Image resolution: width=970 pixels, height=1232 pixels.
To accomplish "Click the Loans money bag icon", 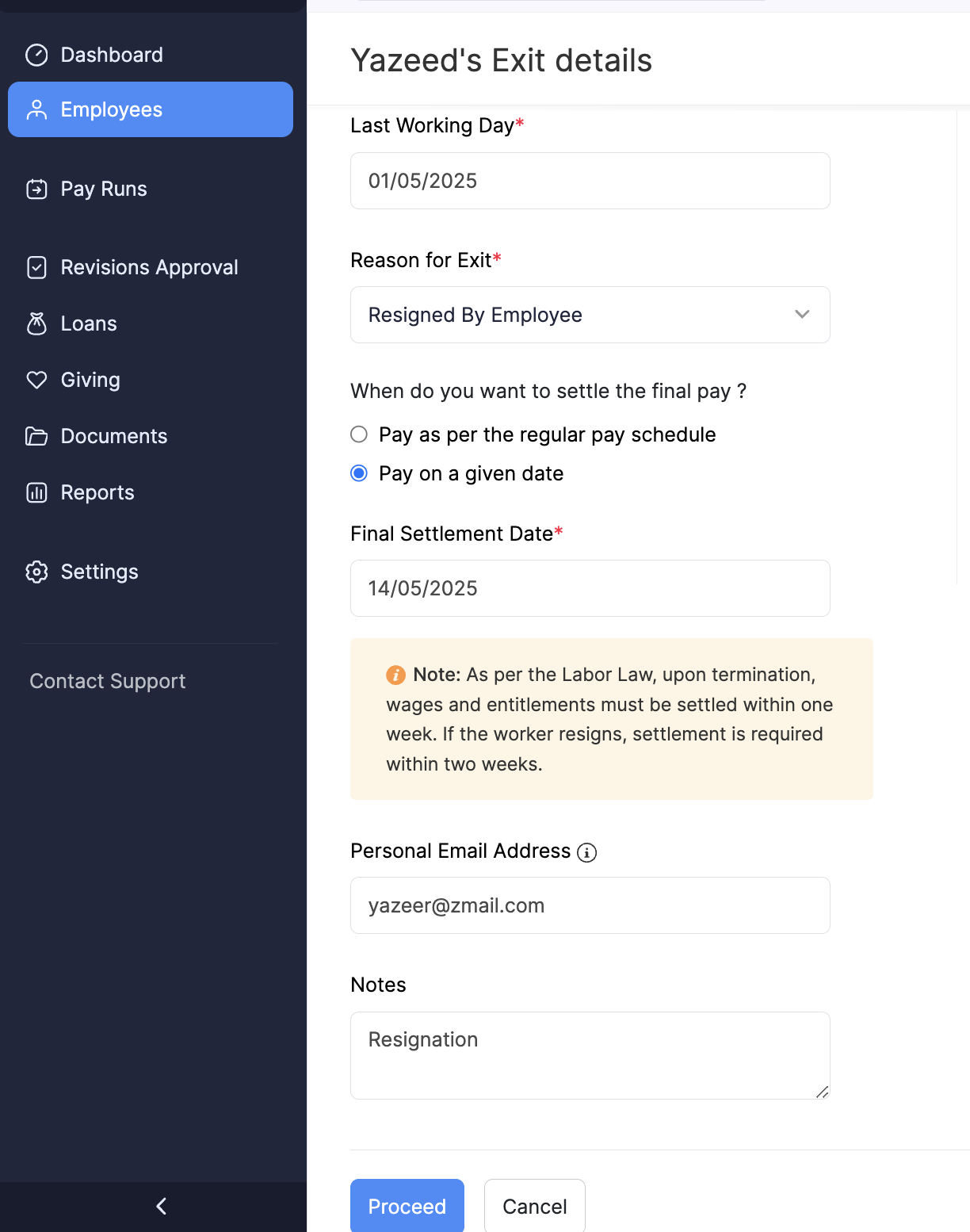I will click(x=36, y=323).
